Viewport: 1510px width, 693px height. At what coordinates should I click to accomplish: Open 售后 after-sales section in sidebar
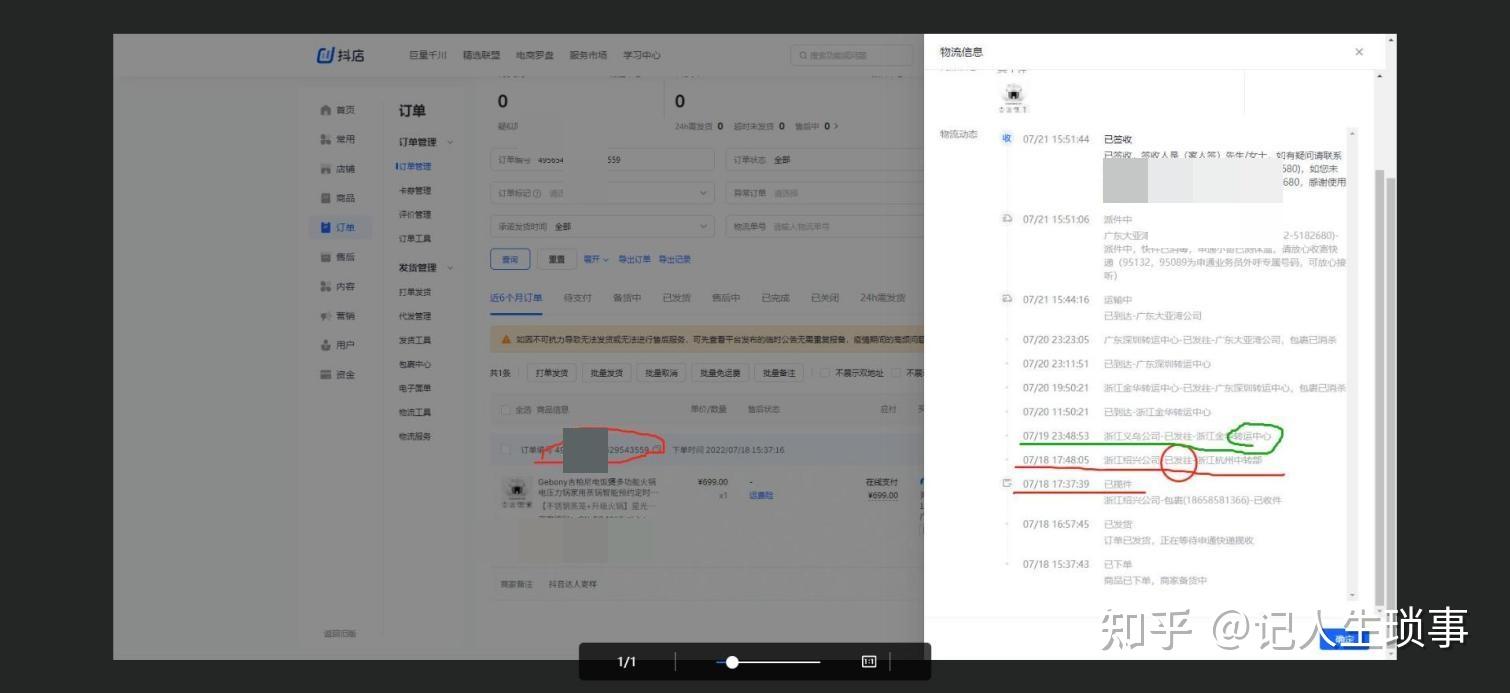coord(337,257)
